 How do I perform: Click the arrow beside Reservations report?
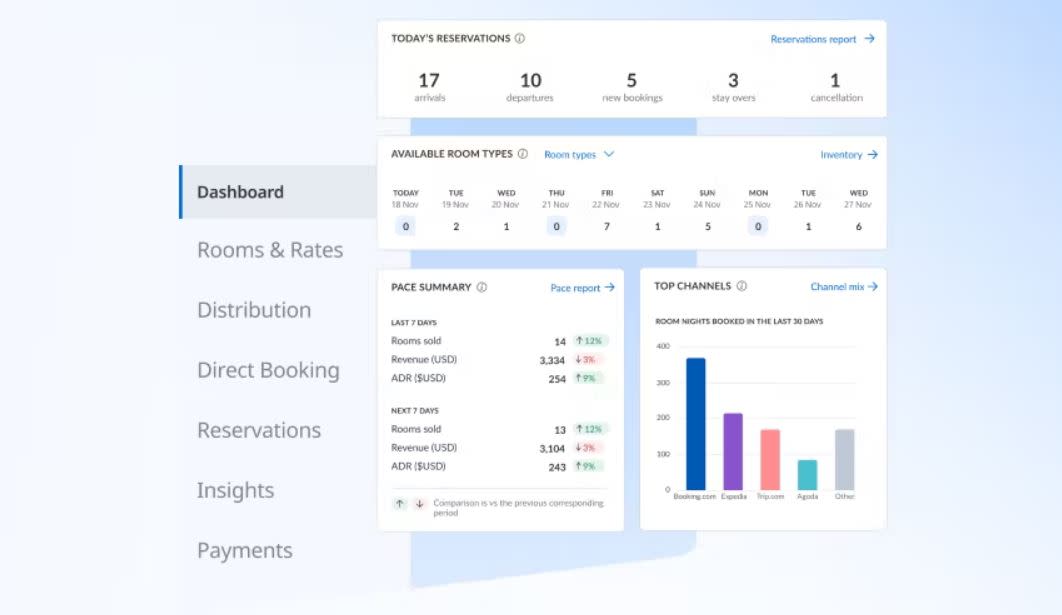pos(869,38)
